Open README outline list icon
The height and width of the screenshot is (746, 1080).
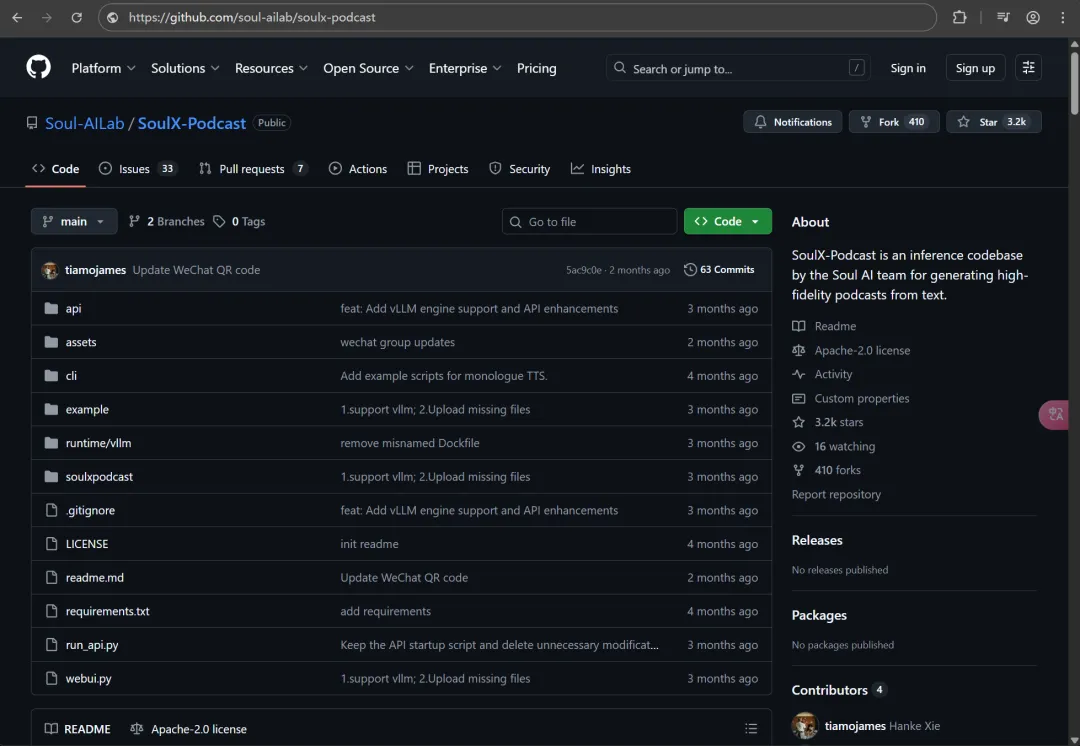(751, 728)
